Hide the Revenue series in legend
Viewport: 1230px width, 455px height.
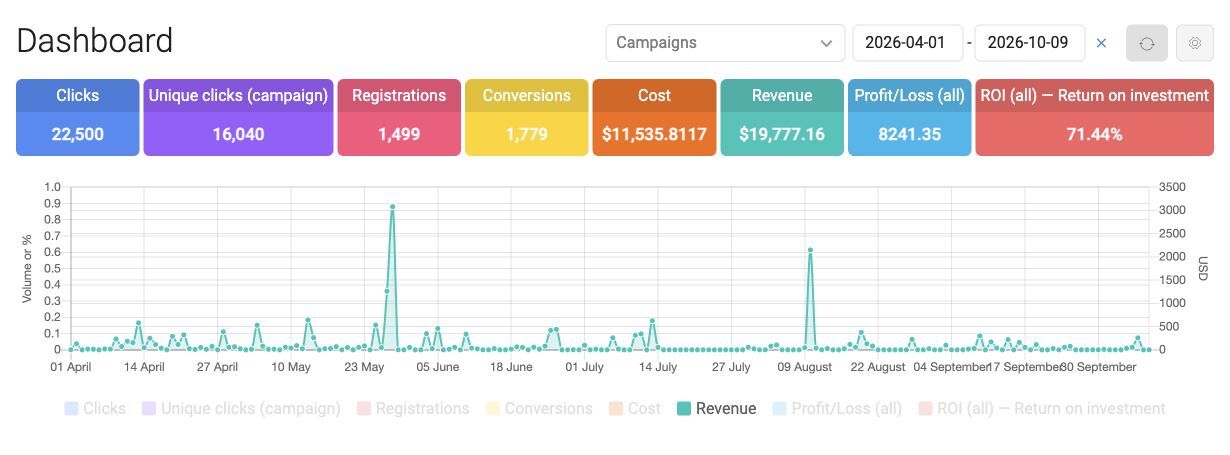pos(716,408)
